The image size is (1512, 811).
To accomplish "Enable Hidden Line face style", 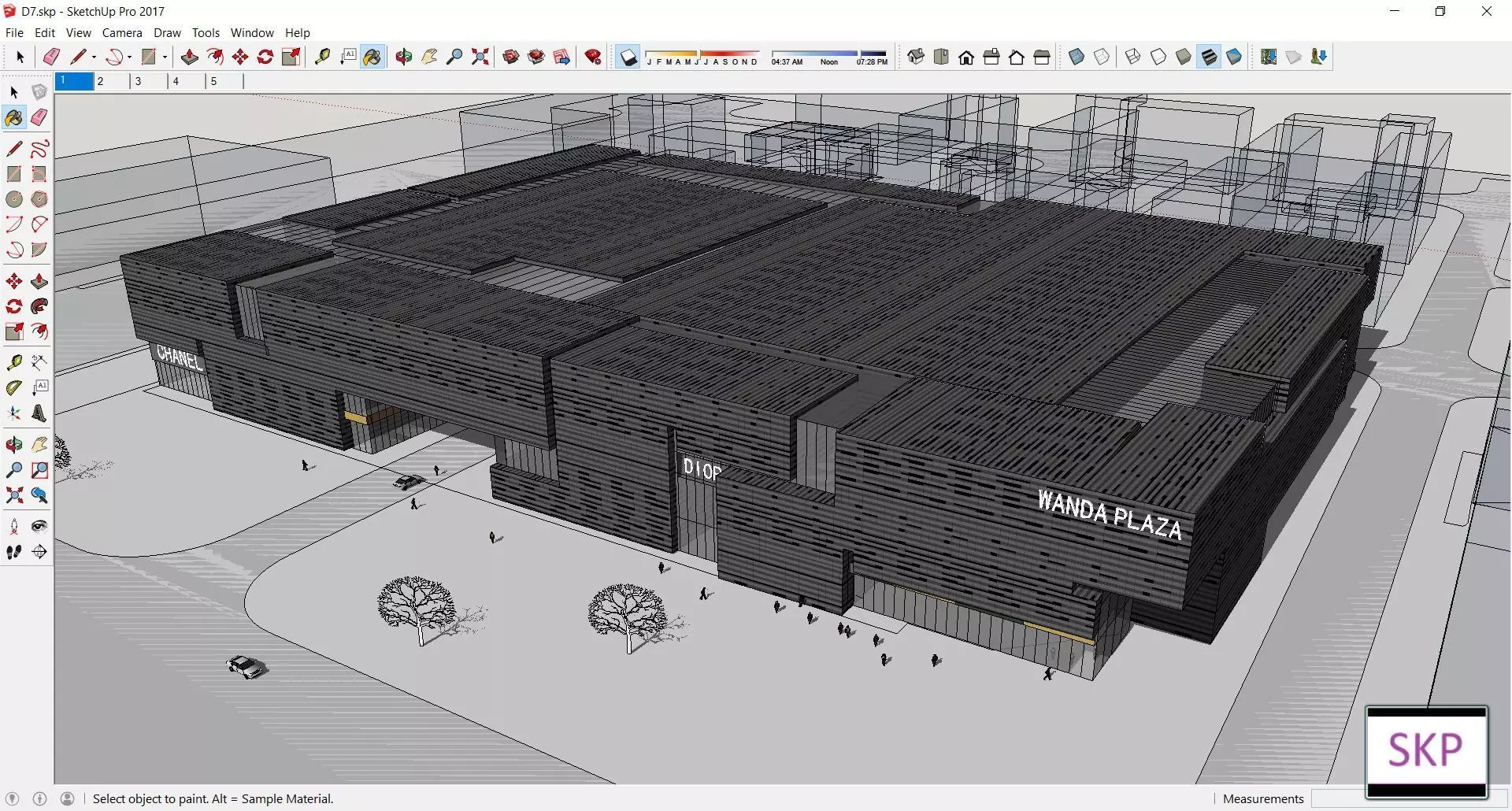I will (1158, 57).
